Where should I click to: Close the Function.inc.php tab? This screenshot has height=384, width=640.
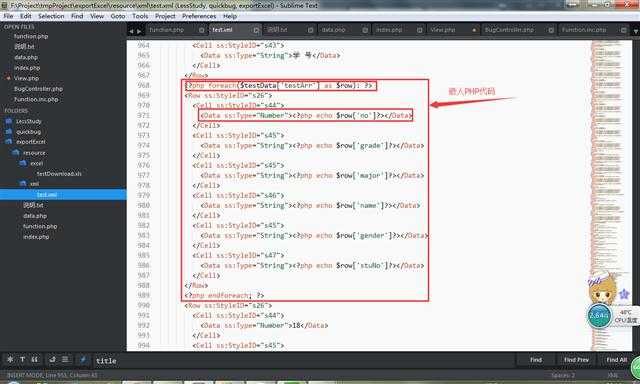point(623,30)
